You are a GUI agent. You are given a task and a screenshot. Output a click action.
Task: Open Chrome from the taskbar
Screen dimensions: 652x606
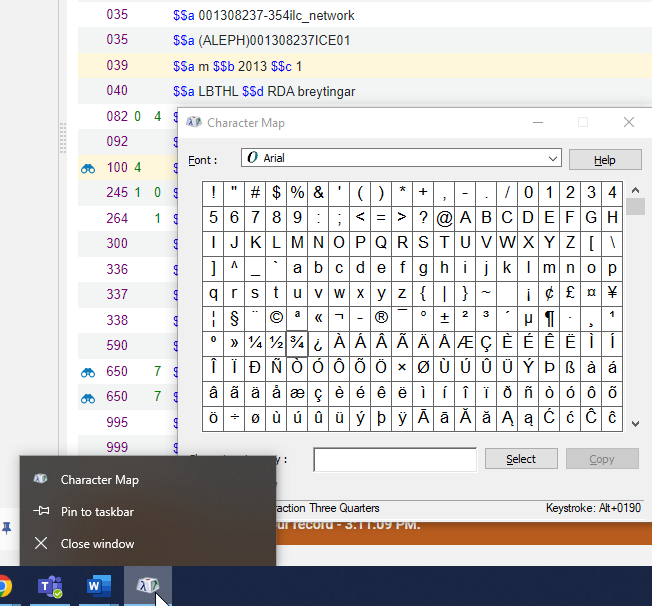[5, 586]
